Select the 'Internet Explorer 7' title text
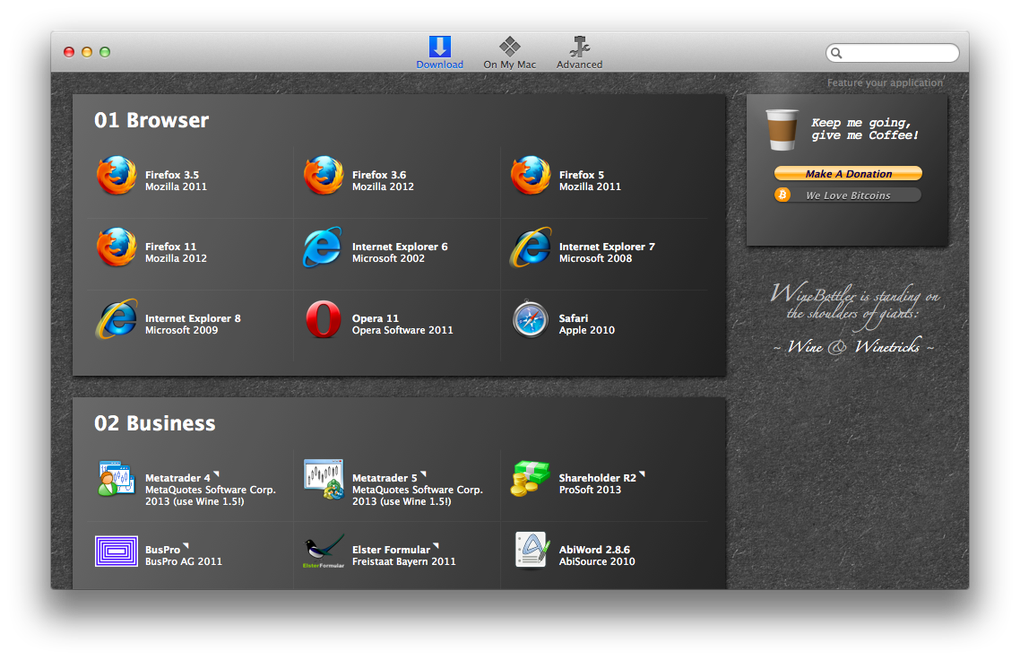Screen dimensions: 1020x660 (606, 246)
